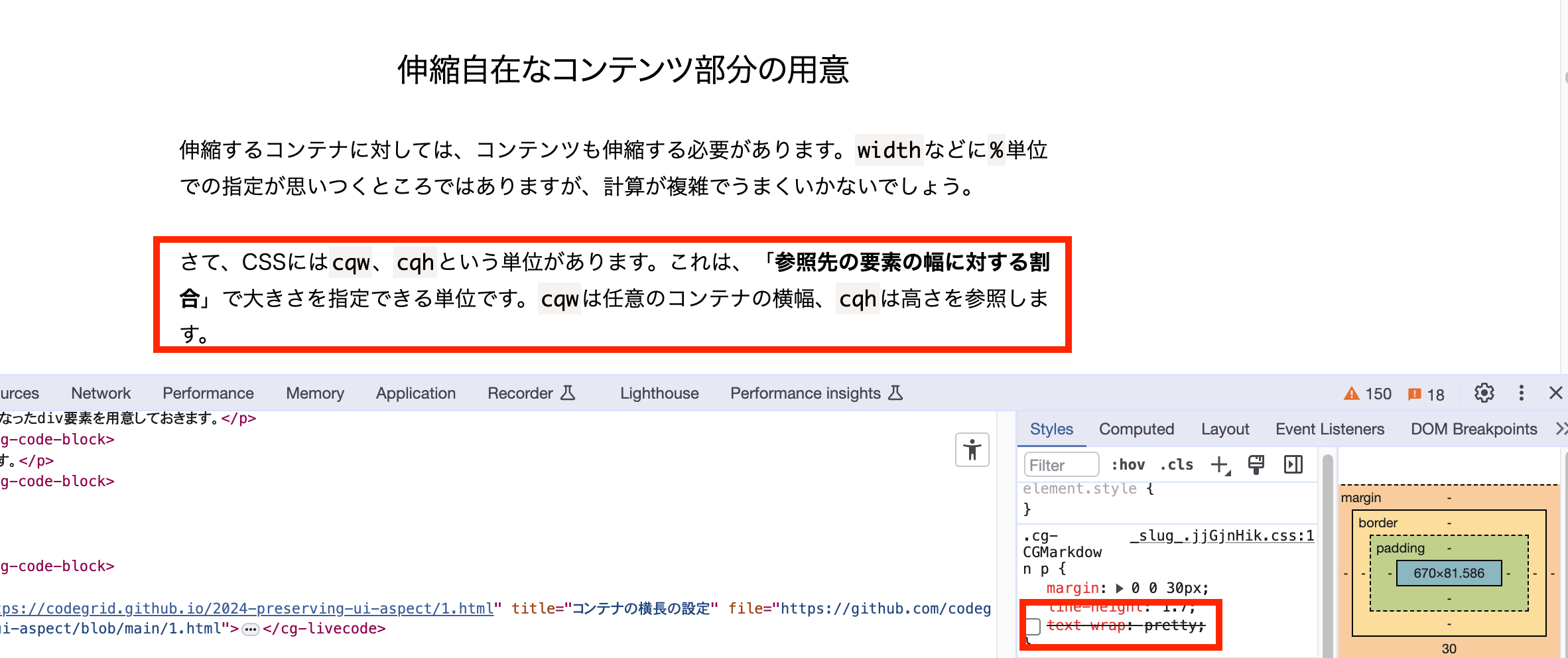This screenshot has height=658, width=1568.
Task: Switch to the Computed tab
Action: tap(1136, 428)
